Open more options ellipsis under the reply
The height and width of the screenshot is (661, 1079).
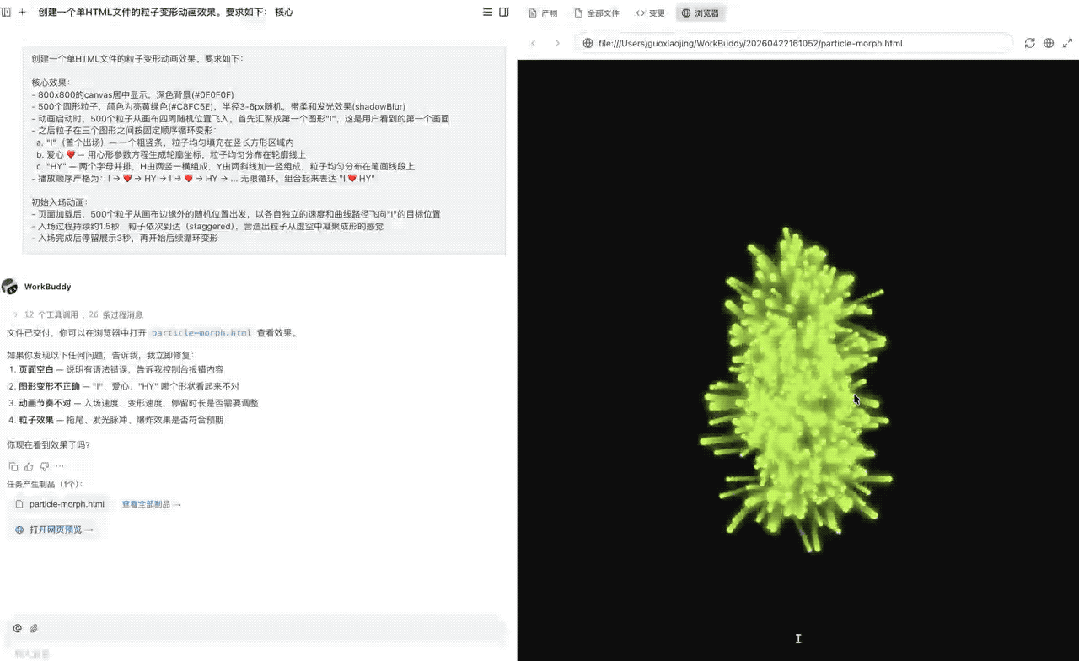point(60,466)
